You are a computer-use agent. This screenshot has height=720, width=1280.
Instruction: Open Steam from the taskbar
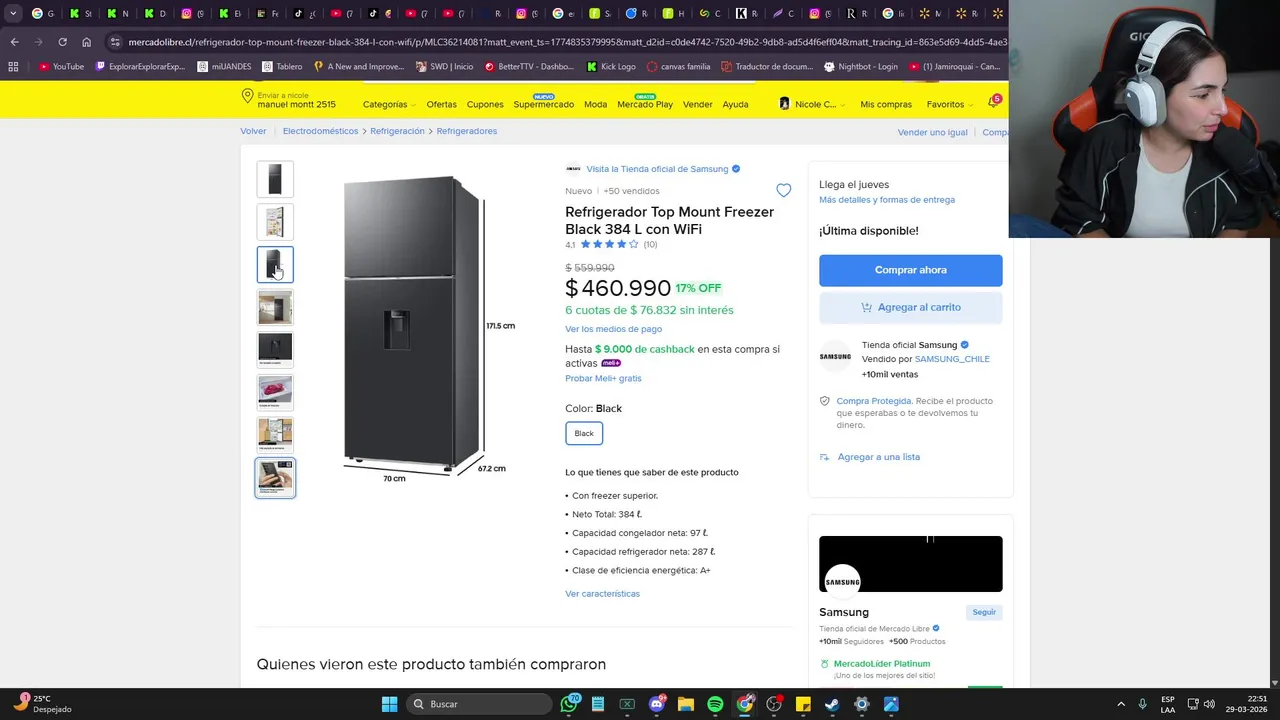(832, 704)
